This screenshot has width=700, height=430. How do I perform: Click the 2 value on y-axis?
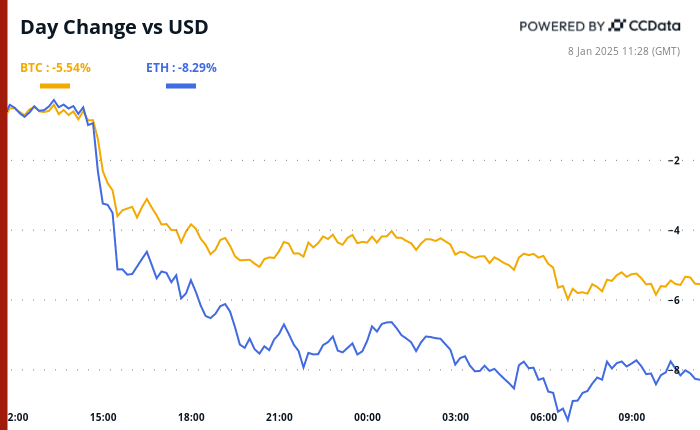click(x=676, y=160)
